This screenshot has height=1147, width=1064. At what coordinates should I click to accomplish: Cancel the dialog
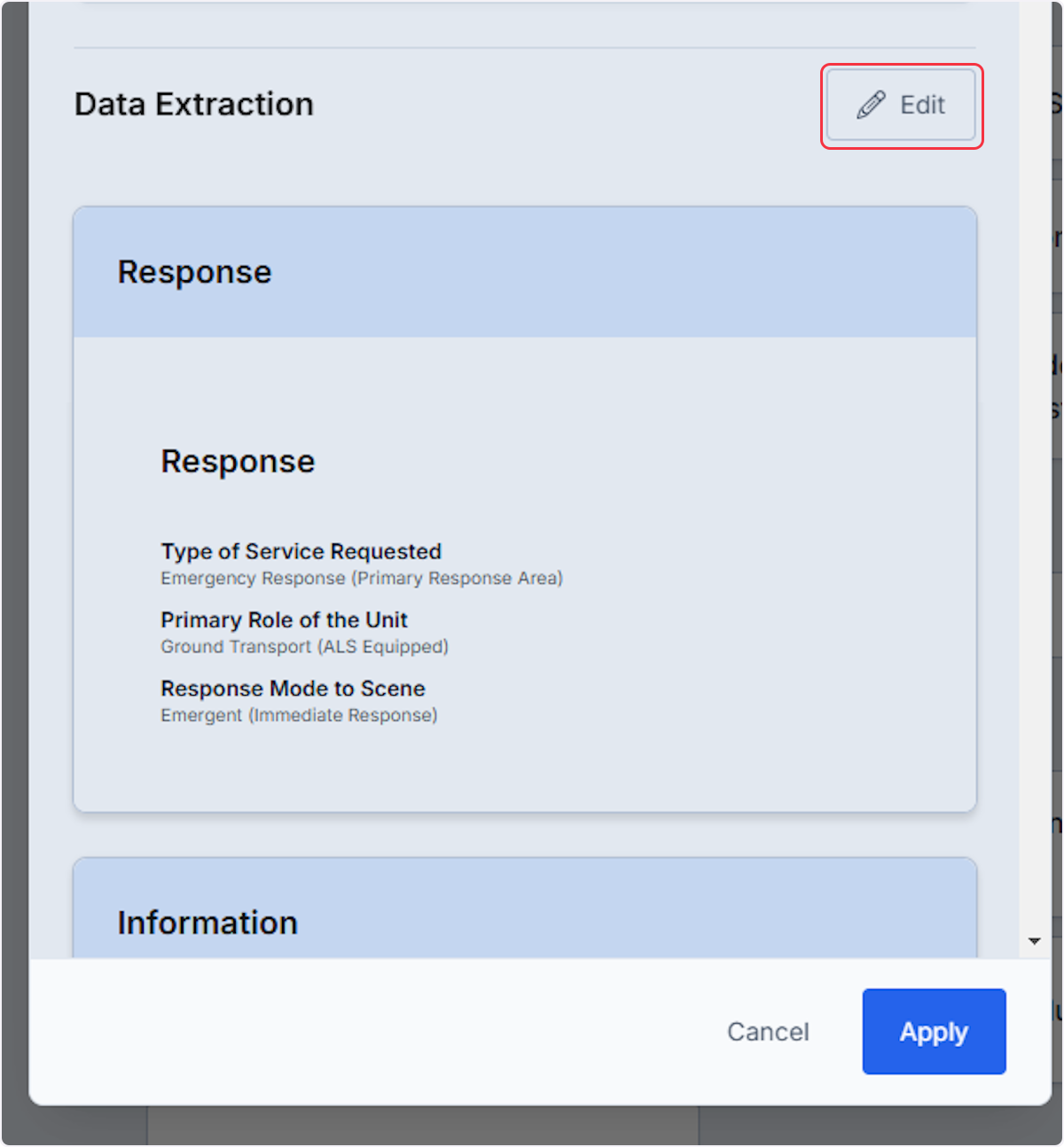[768, 1032]
